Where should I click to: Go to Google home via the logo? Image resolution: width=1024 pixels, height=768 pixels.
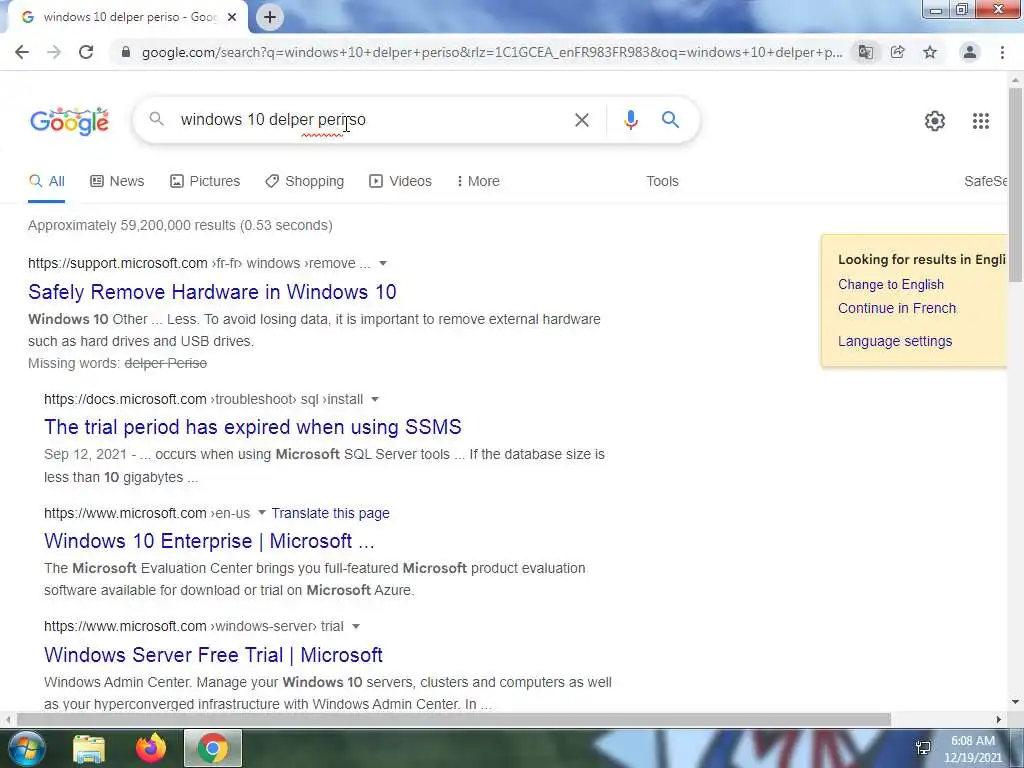click(69, 121)
